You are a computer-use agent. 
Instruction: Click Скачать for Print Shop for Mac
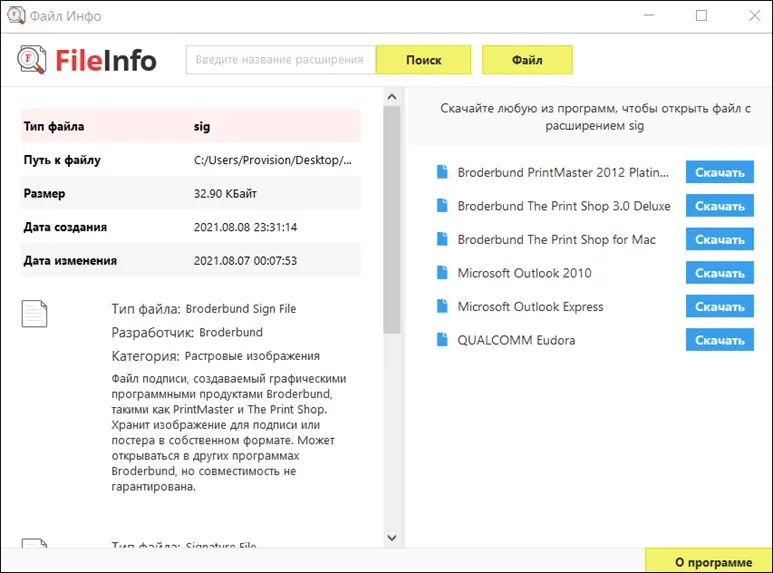pyautogui.click(x=719, y=239)
